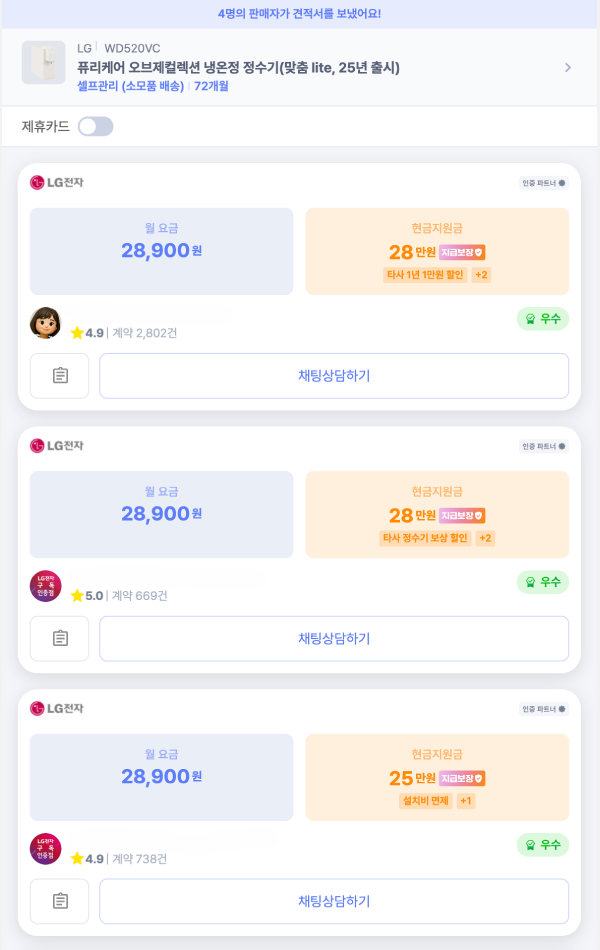Open the quote clipboard icon on the bottom card
The image size is (600, 950).
(59, 901)
